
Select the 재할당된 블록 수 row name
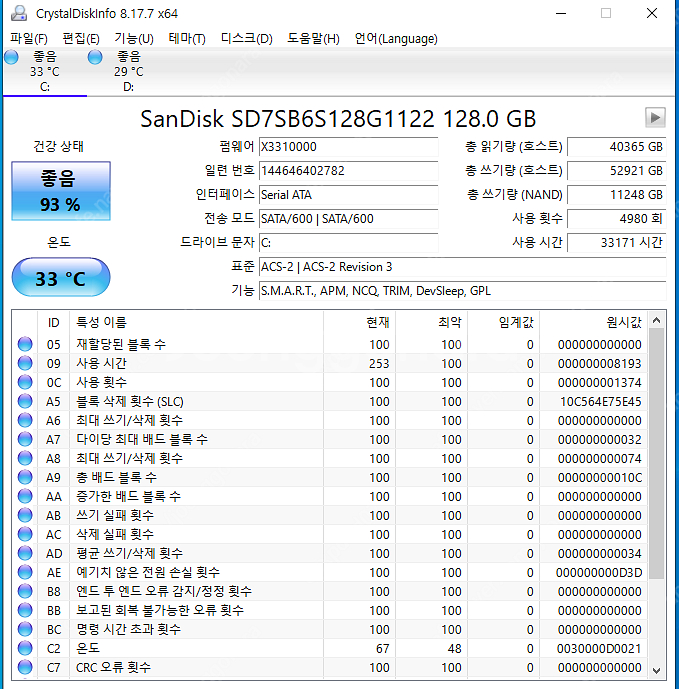(x=121, y=344)
